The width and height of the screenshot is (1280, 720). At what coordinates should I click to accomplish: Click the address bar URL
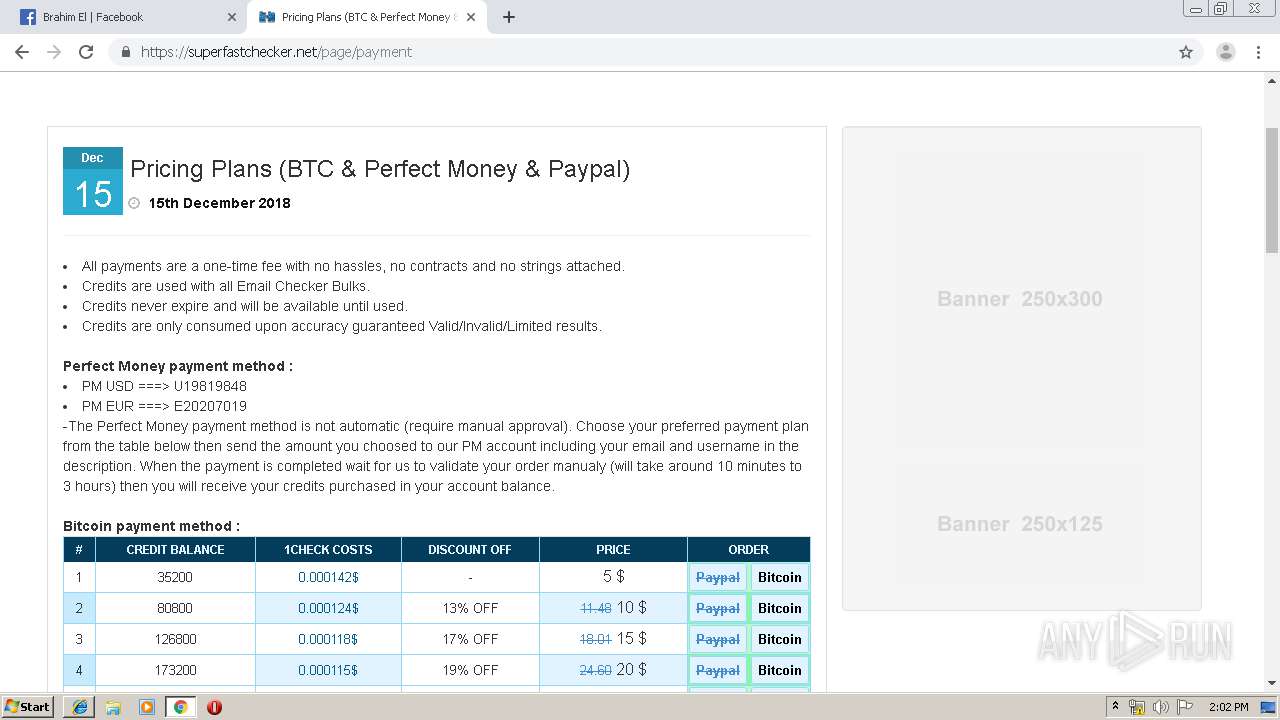276,52
